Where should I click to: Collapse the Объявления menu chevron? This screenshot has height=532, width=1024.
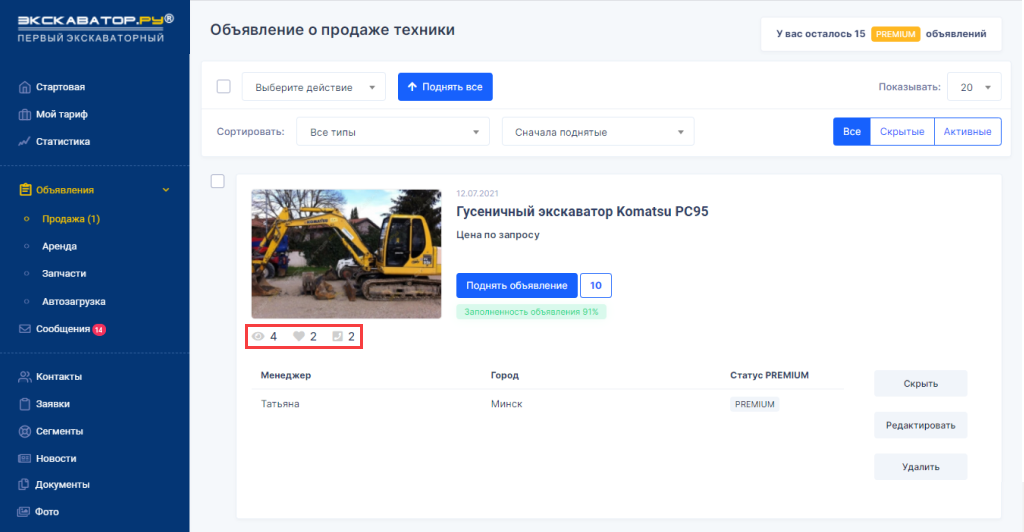click(x=166, y=190)
